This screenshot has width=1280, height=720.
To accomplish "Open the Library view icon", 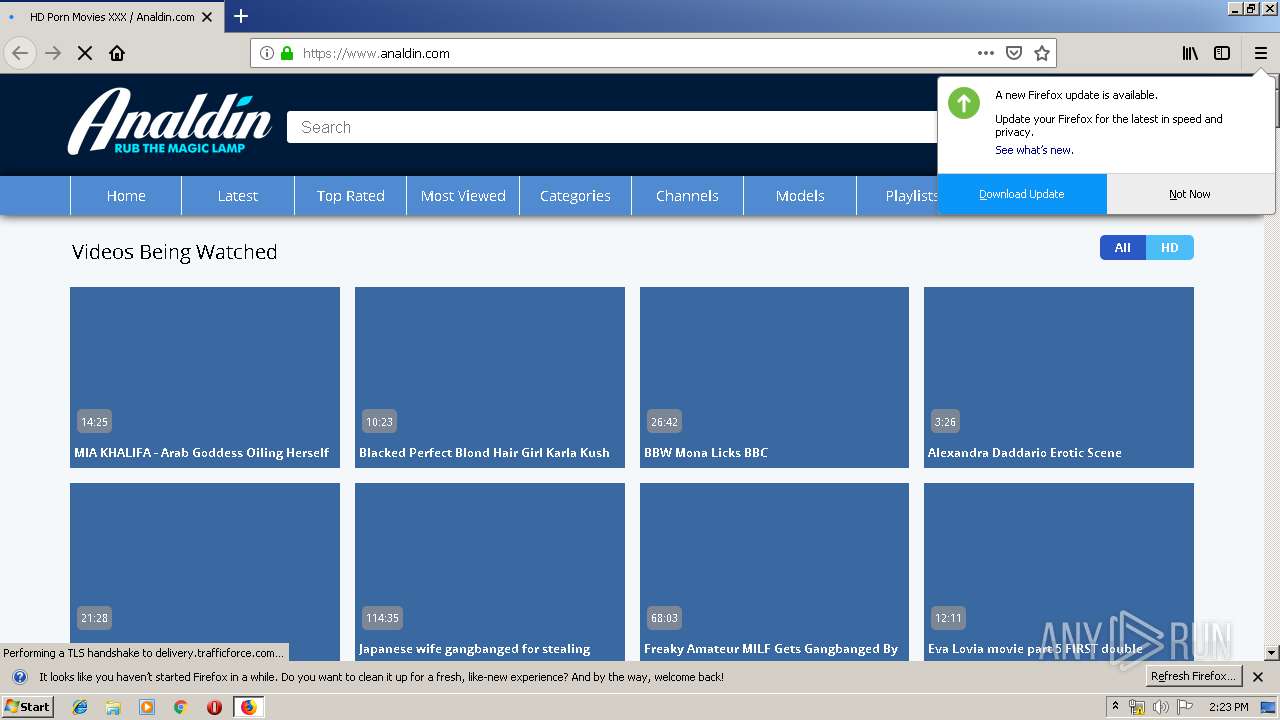I will tap(1190, 53).
